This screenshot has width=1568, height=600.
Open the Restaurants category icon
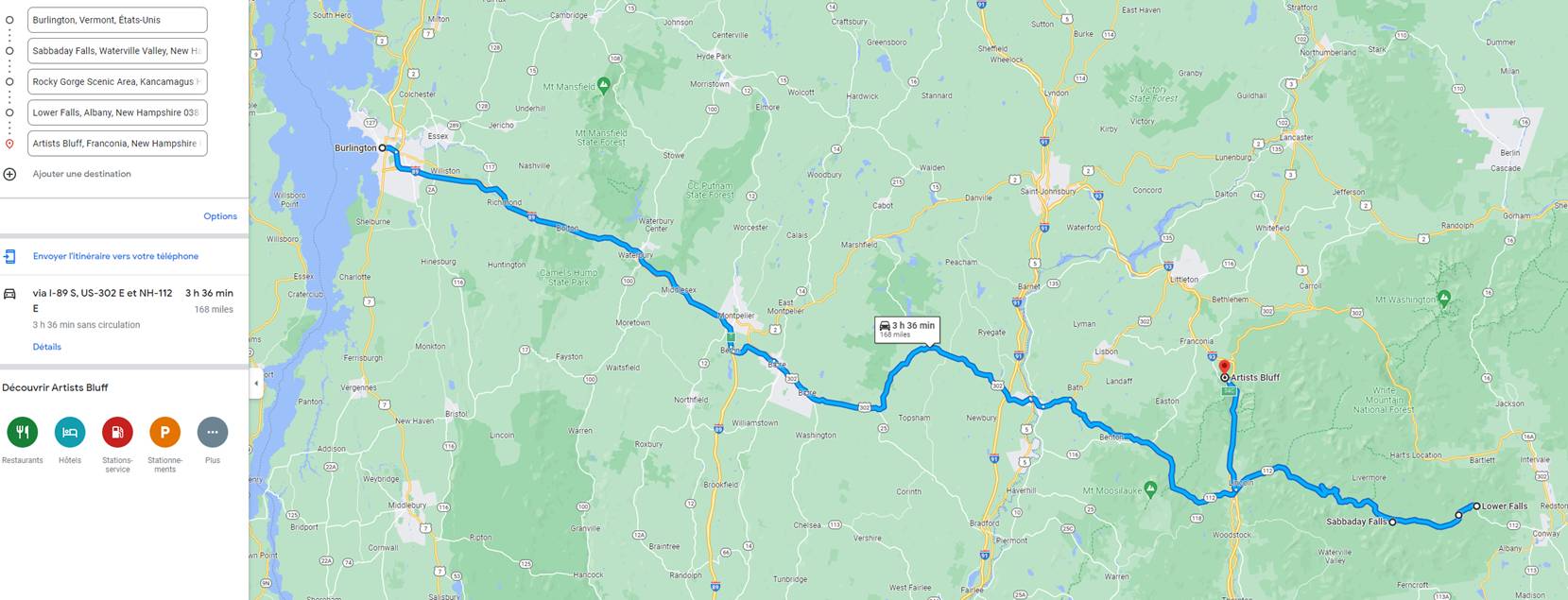(x=23, y=432)
